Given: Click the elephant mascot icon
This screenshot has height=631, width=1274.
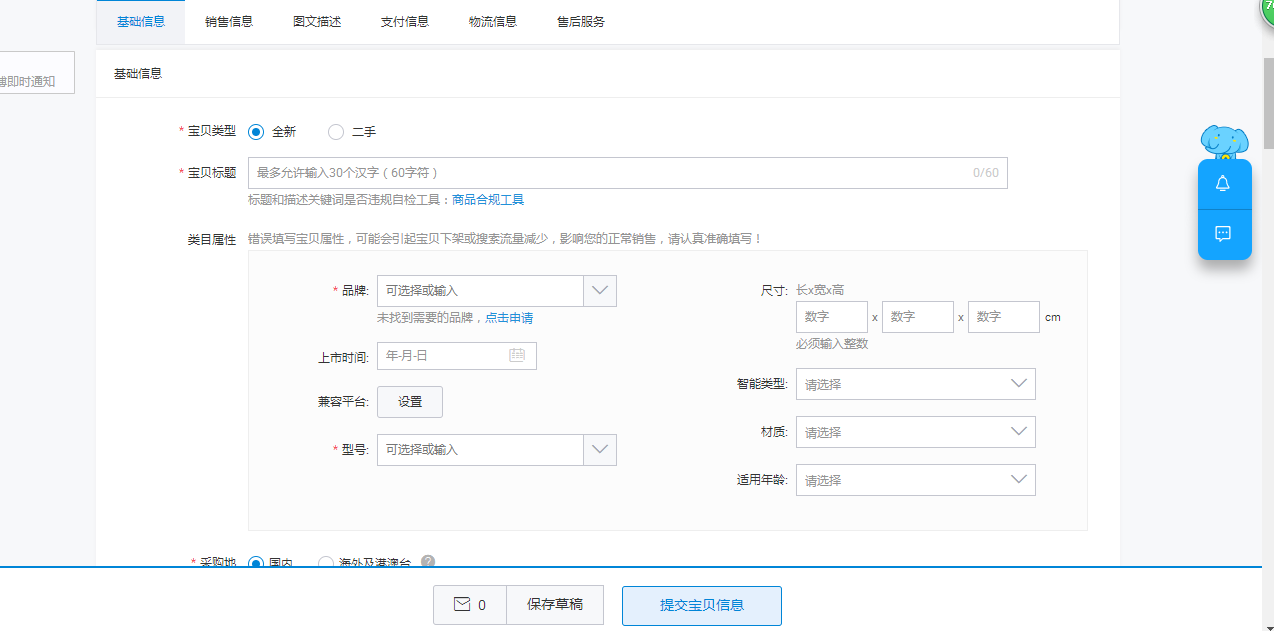Looking at the screenshot, I should tap(1224, 142).
